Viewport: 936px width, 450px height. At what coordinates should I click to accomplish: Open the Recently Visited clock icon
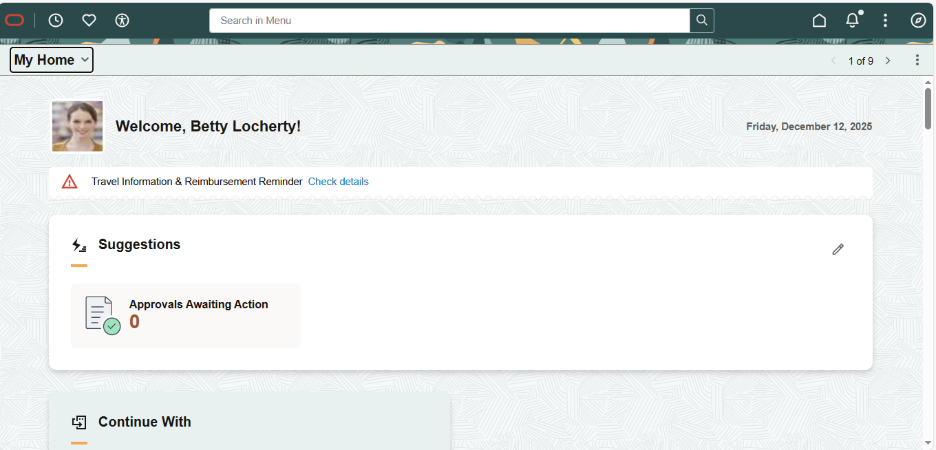[56, 20]
